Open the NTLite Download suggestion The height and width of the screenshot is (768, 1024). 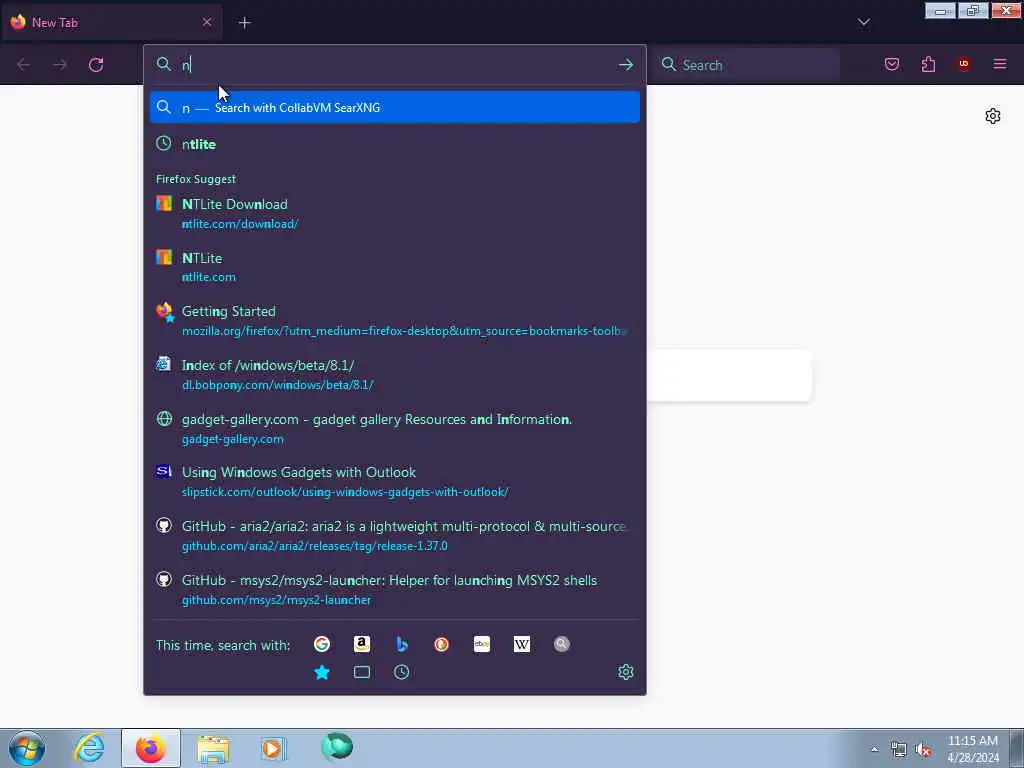(394, 214)
